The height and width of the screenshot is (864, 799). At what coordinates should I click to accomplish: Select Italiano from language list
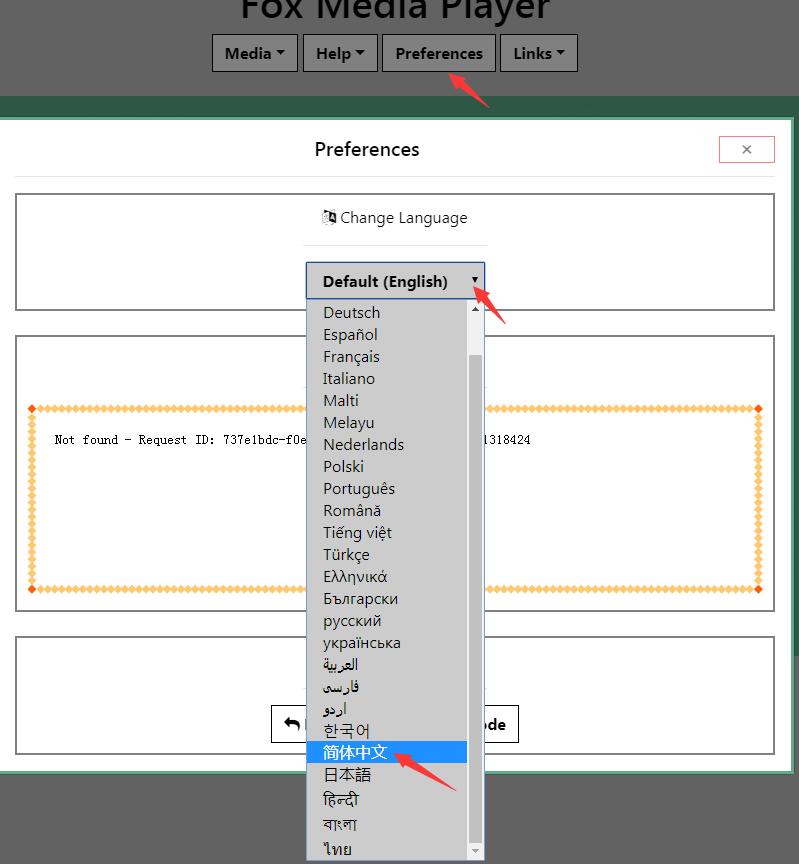[386, 379]
